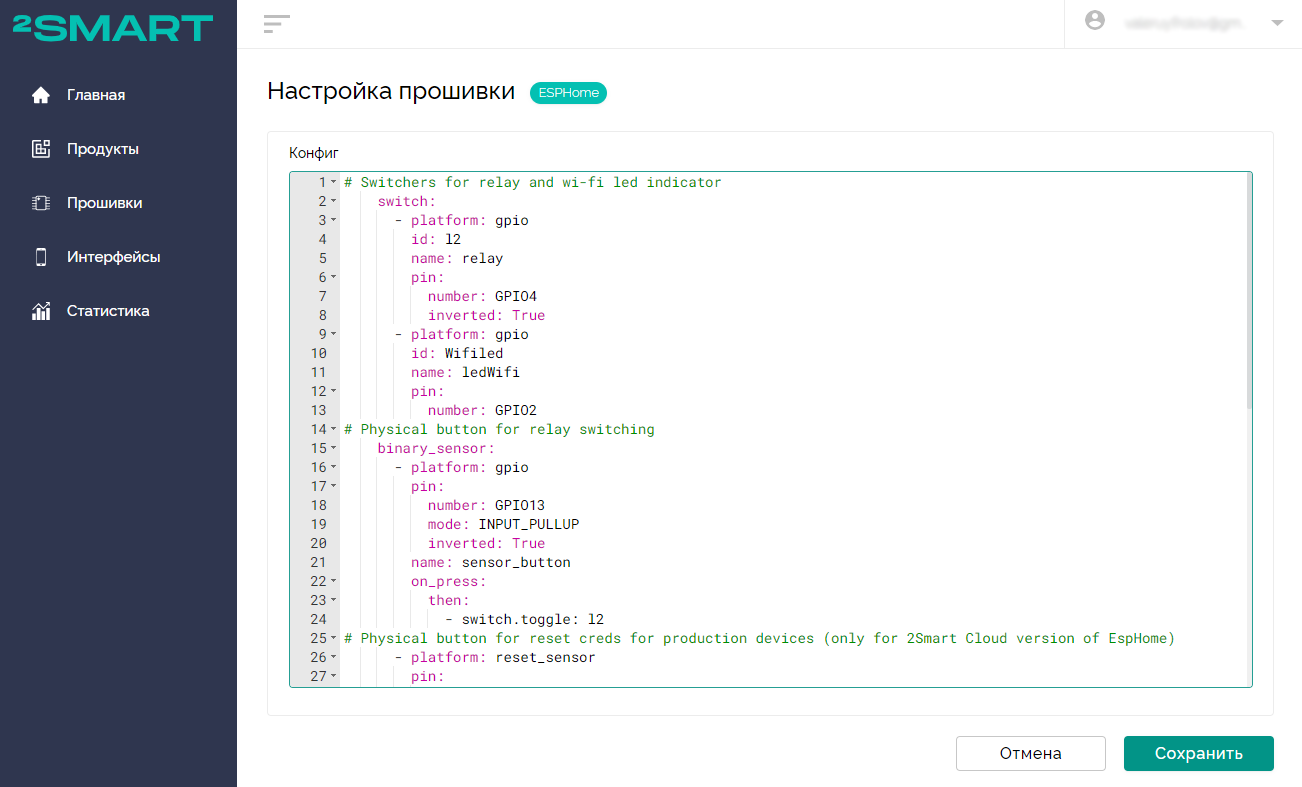Collapse fold arrow on line 17
This screenshot has width=1302, height=787.
(x=334, y=487)
